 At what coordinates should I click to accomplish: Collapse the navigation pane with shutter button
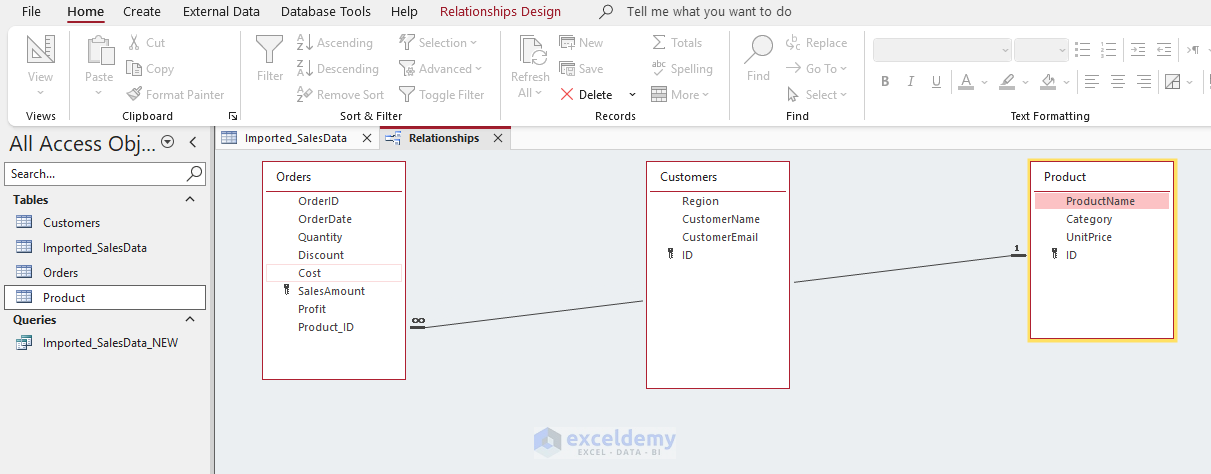(x=193, y=142)
